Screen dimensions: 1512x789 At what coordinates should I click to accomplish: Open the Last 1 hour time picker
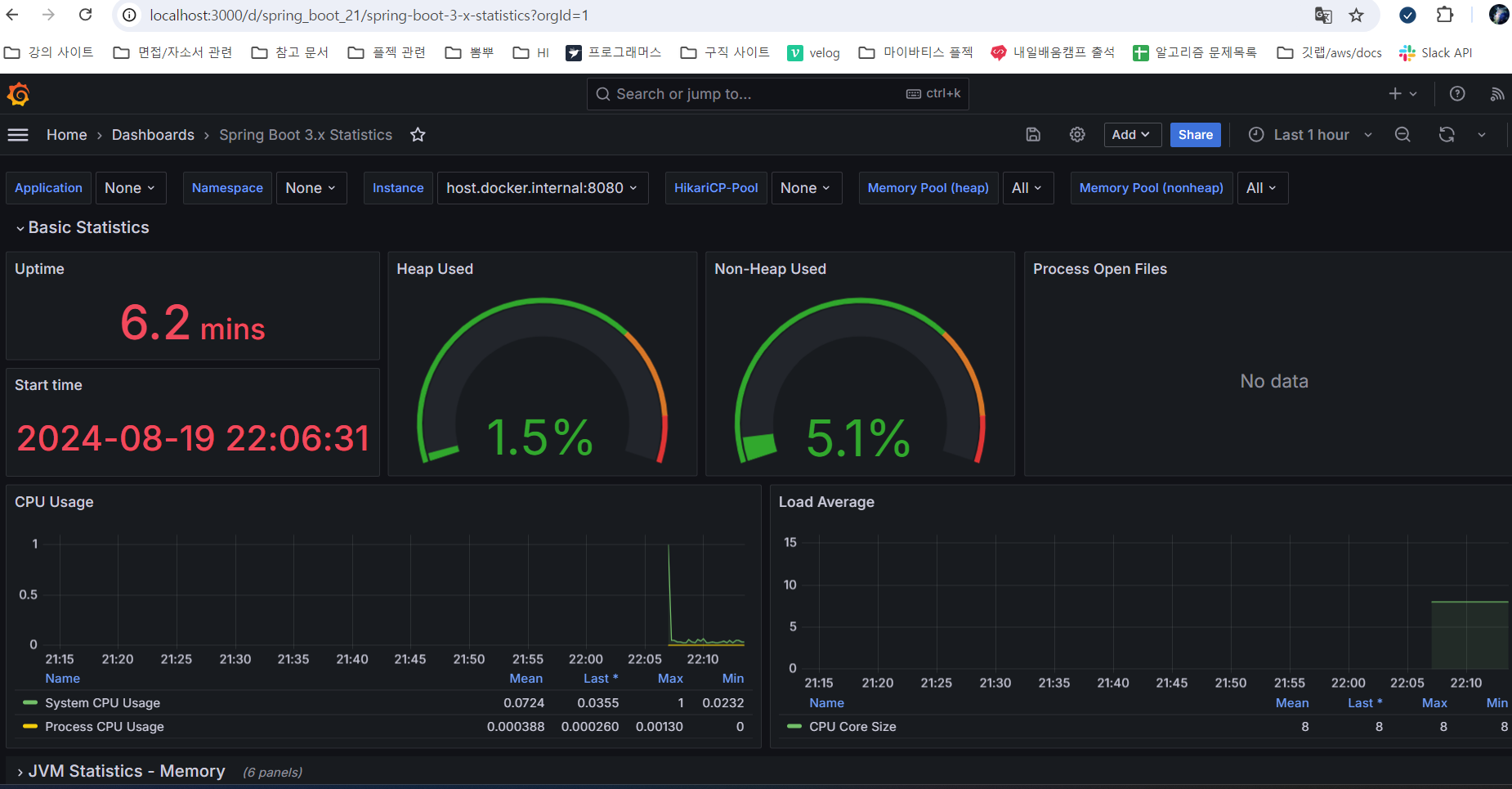pos(1310,135)
